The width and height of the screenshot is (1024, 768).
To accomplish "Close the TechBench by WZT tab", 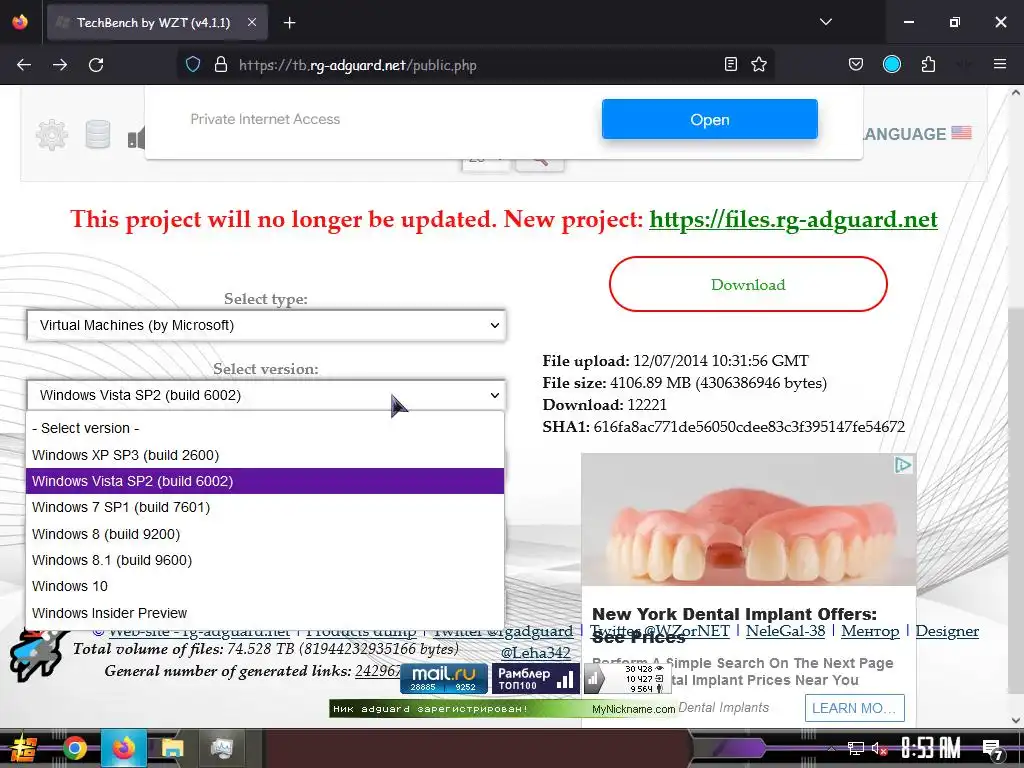I will pos(252,22).
